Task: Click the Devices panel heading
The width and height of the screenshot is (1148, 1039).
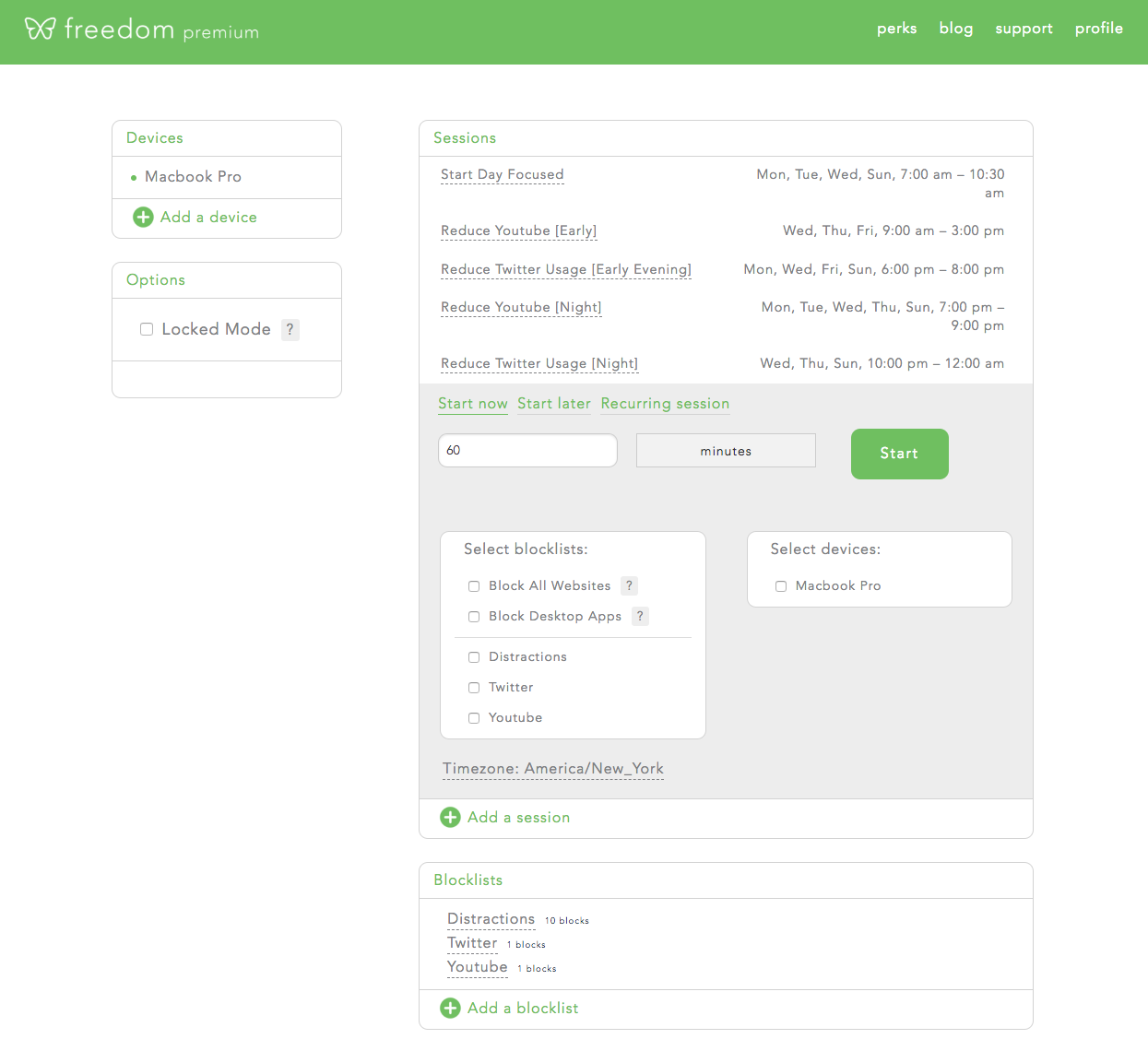Action: tap(155, 138)
